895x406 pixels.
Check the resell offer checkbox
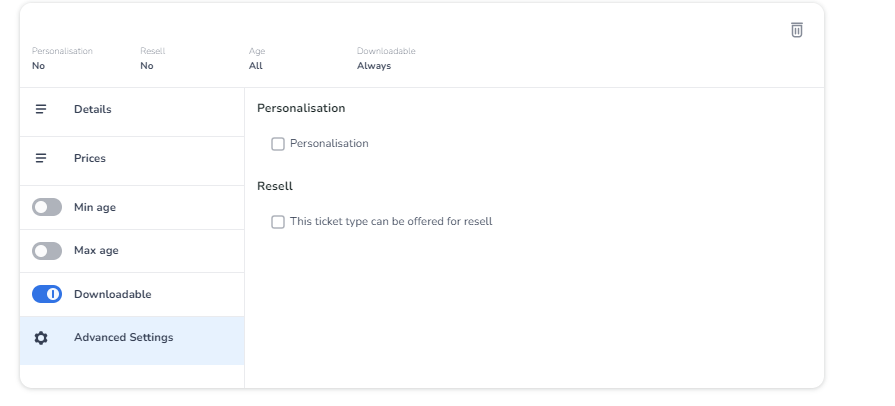coord(278,222)
